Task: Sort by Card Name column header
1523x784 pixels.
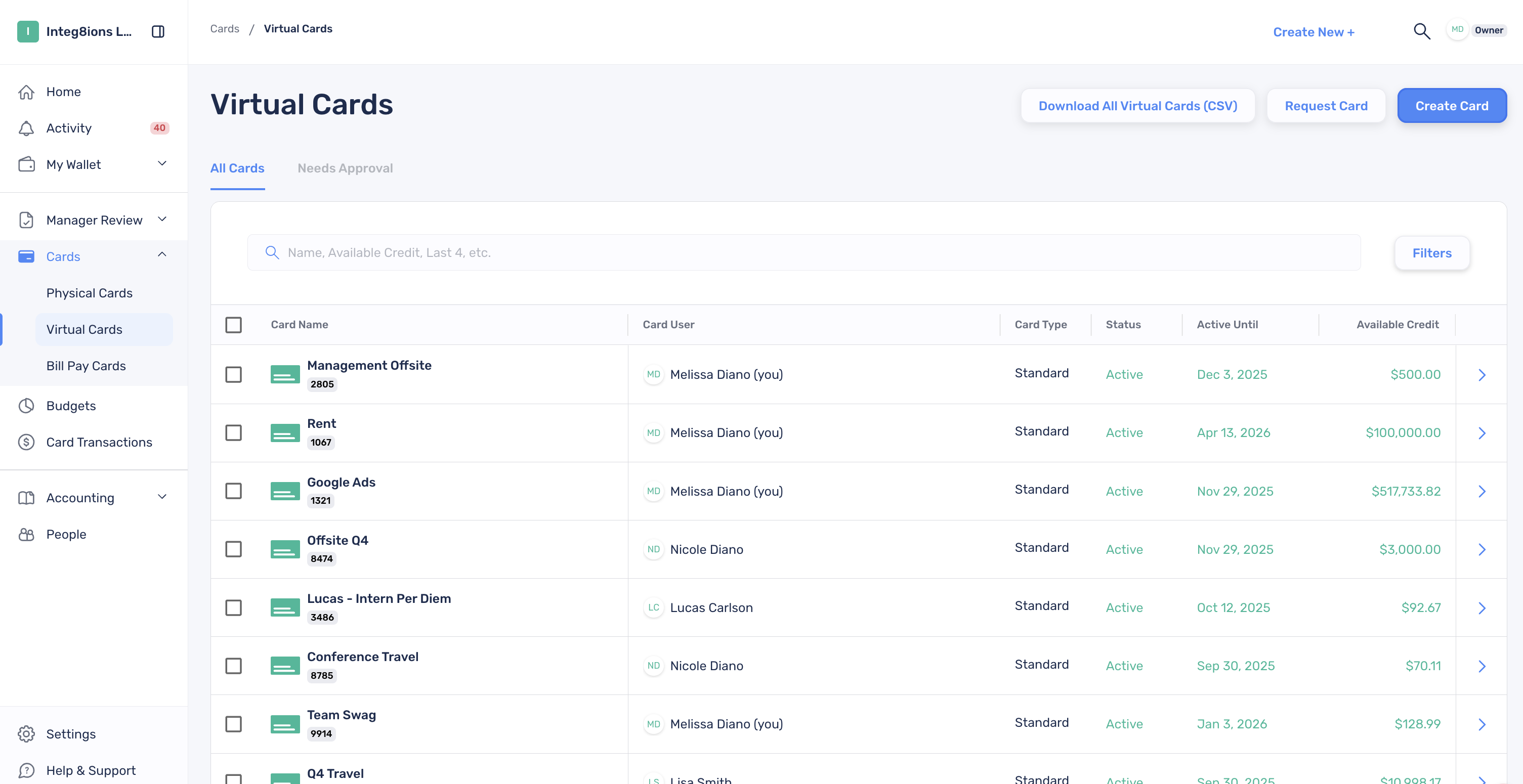Action: click(x=299, y=324)
